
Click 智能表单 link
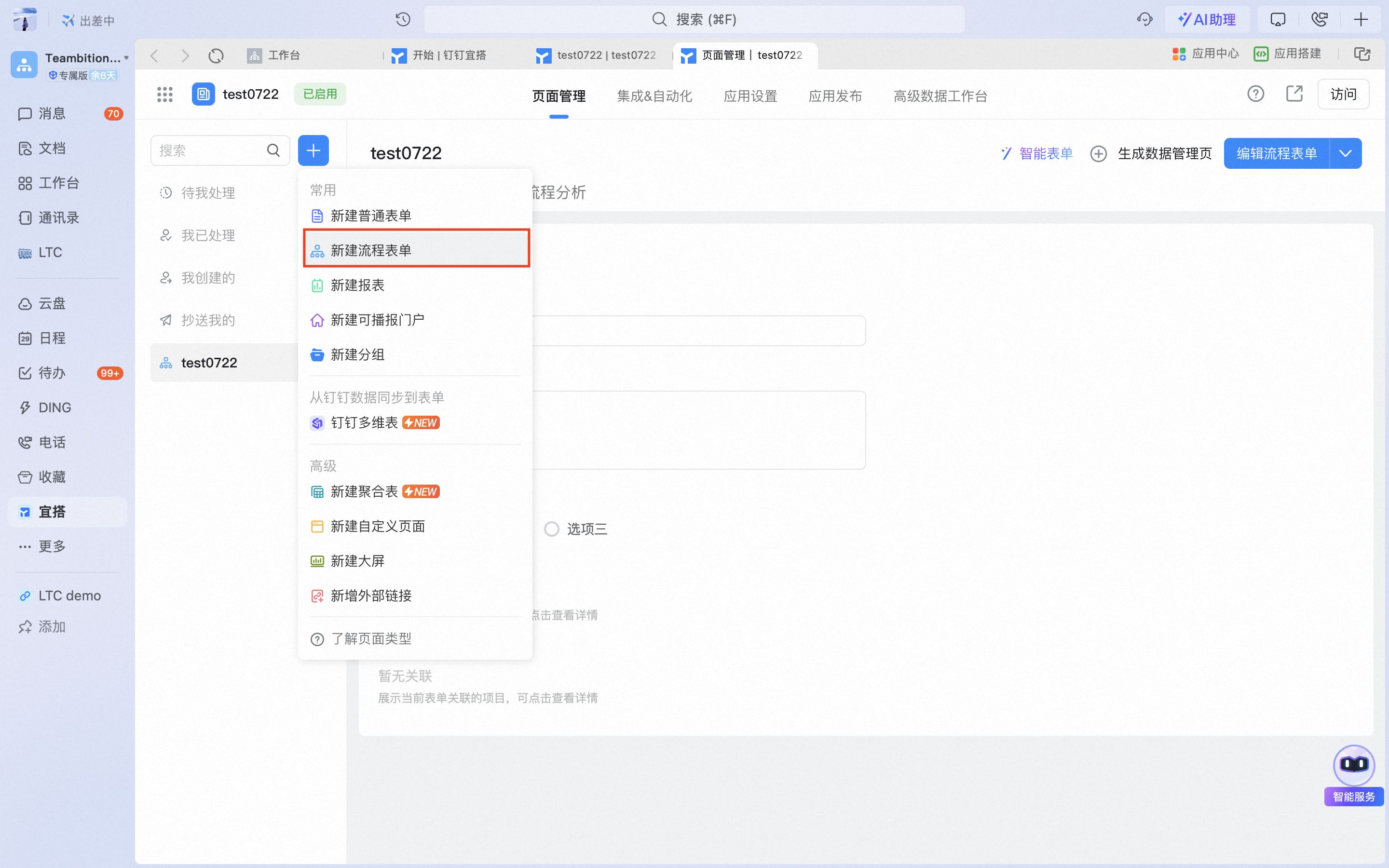1036,153
